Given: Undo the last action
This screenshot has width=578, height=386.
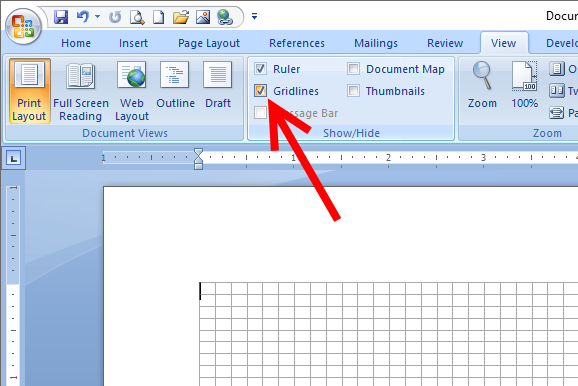Looking at the screenshot, I should (x=83, y=17).
